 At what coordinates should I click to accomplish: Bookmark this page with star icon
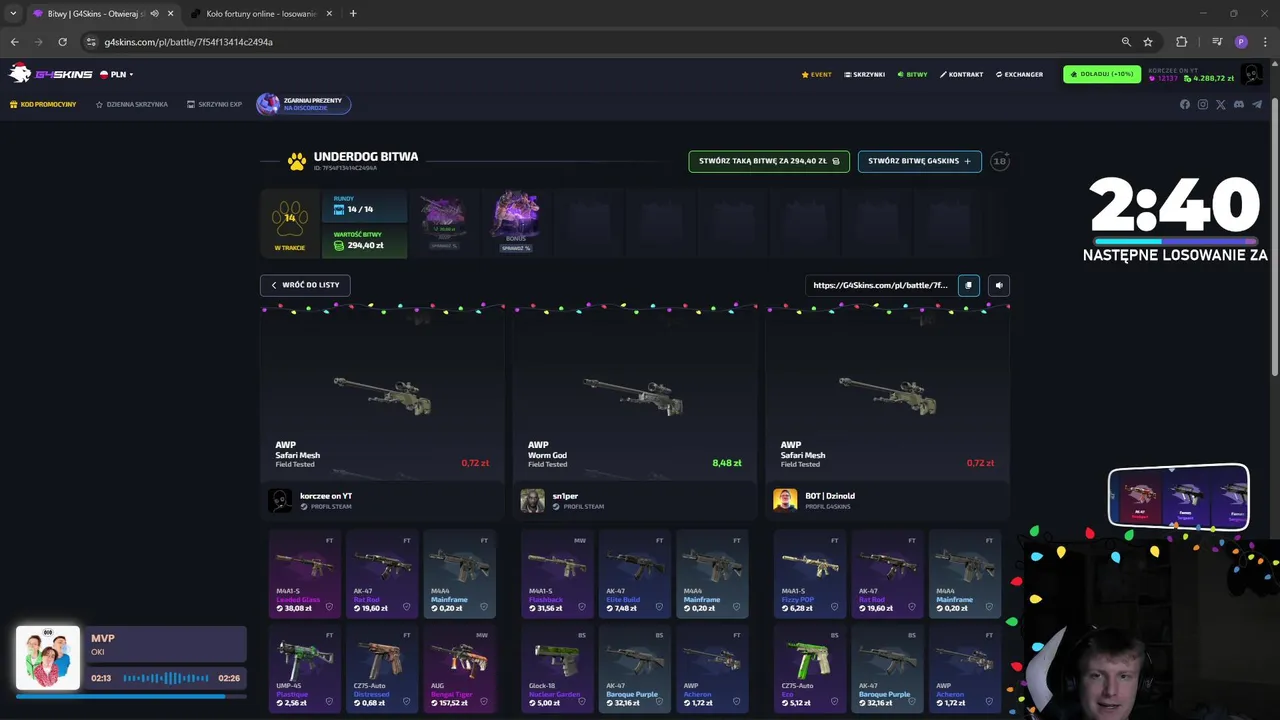[1148, 42]
